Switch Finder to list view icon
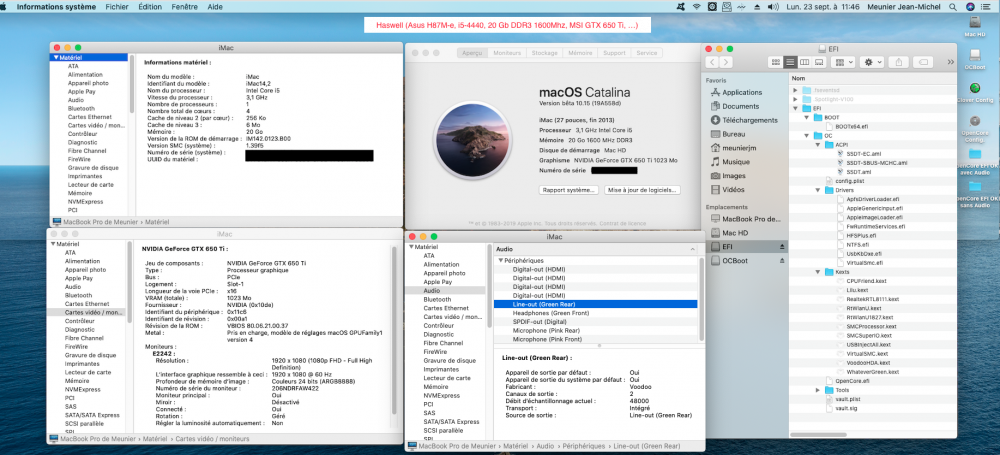This screenshot has width=1000, height=455. tap(790, 62)
